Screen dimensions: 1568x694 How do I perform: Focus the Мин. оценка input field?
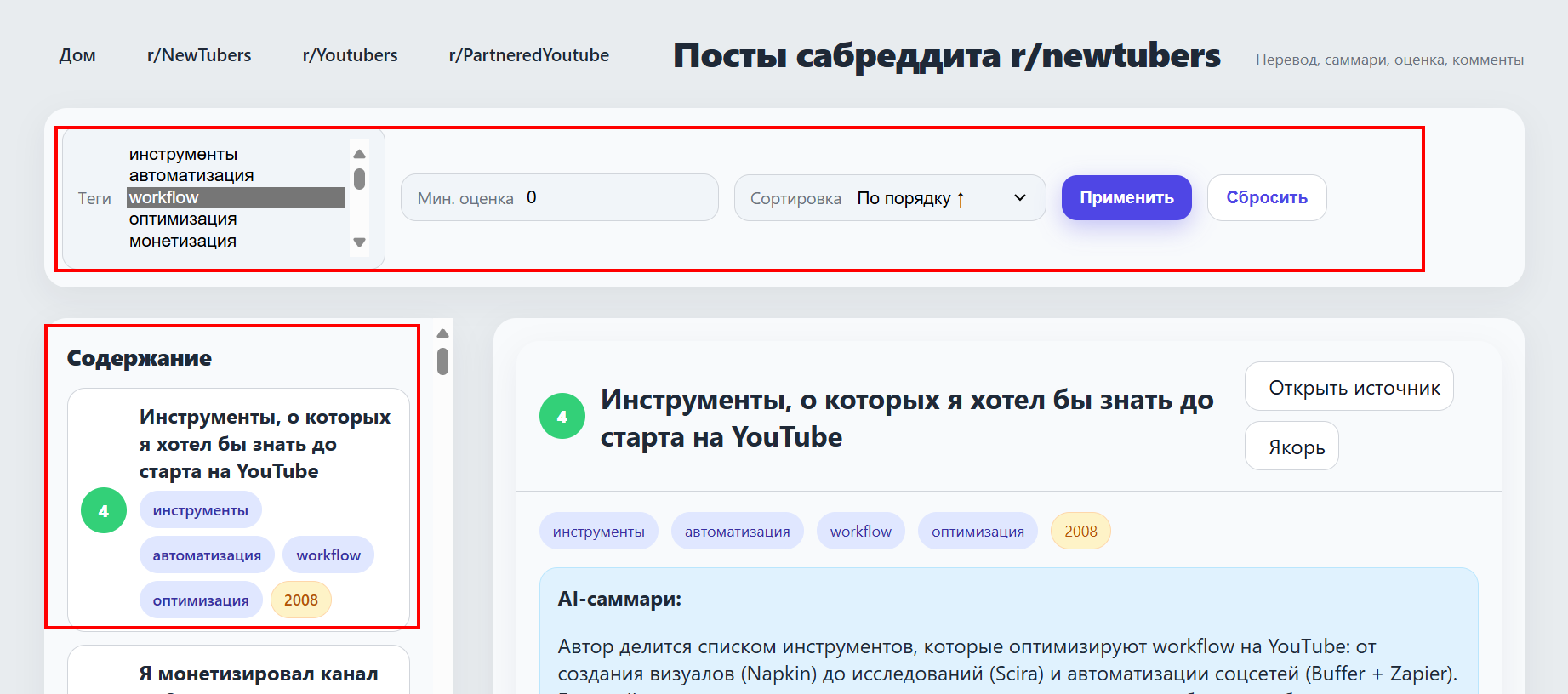617,198
